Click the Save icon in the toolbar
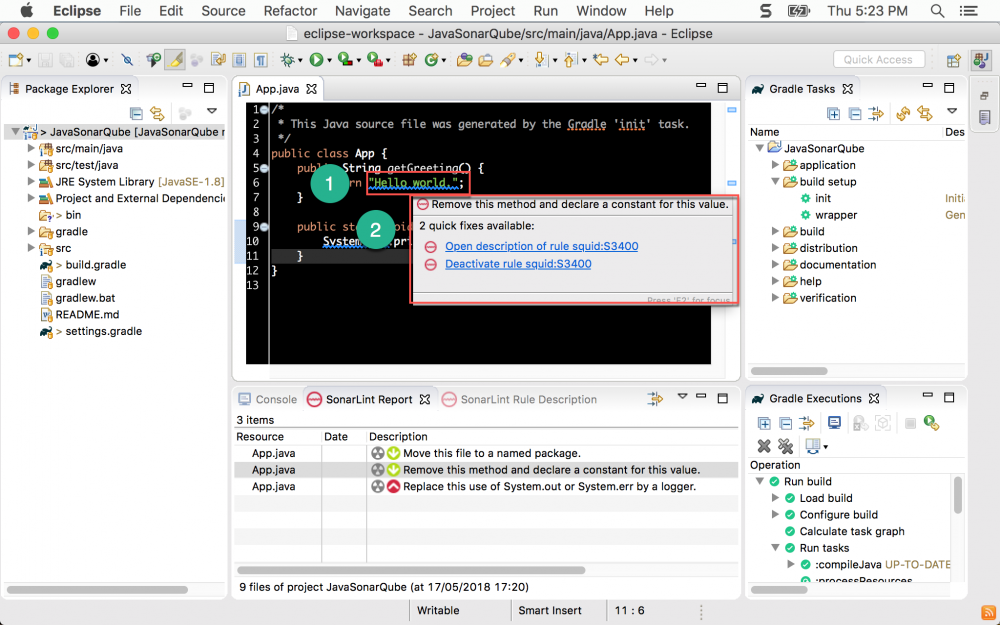Image resolution: width=1000 pixels, height=625 pixels. point(45,60)
